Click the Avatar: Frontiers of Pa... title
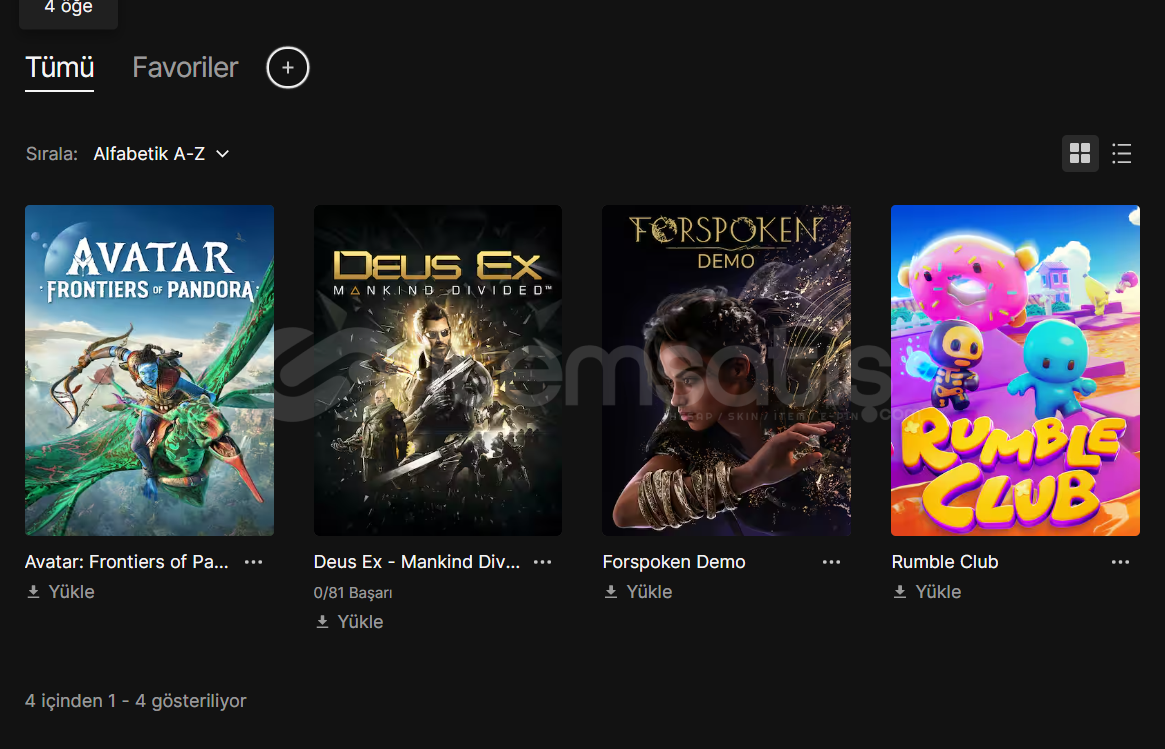Viewport: 1165px width, 749px height. [127, 562]
